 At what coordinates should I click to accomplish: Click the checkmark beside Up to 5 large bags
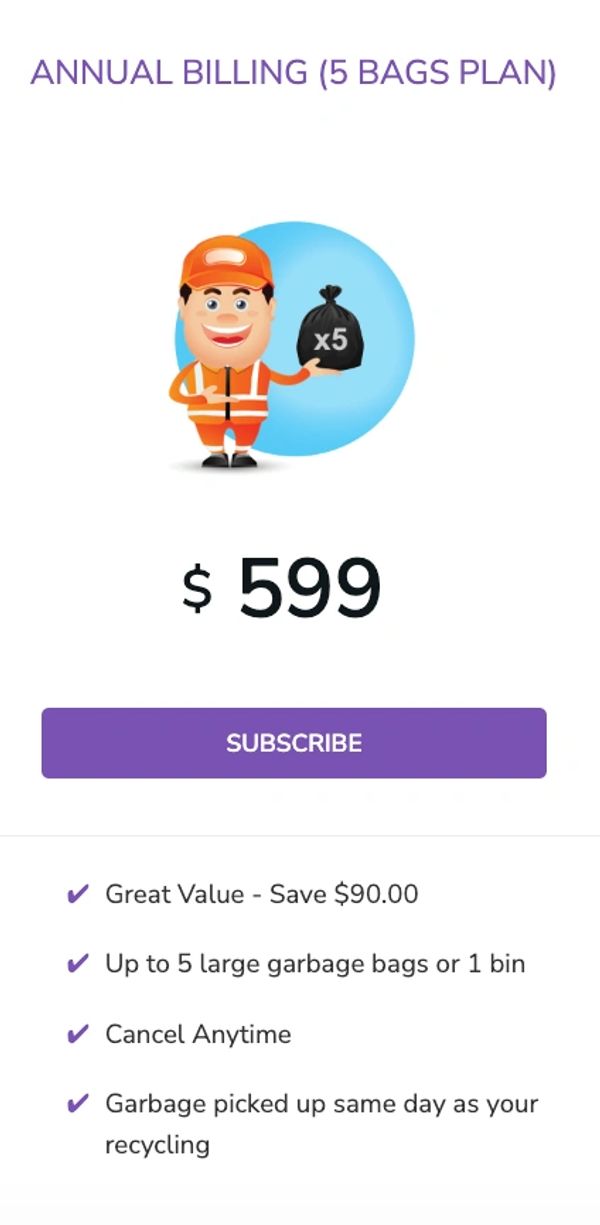click(77, 964)
